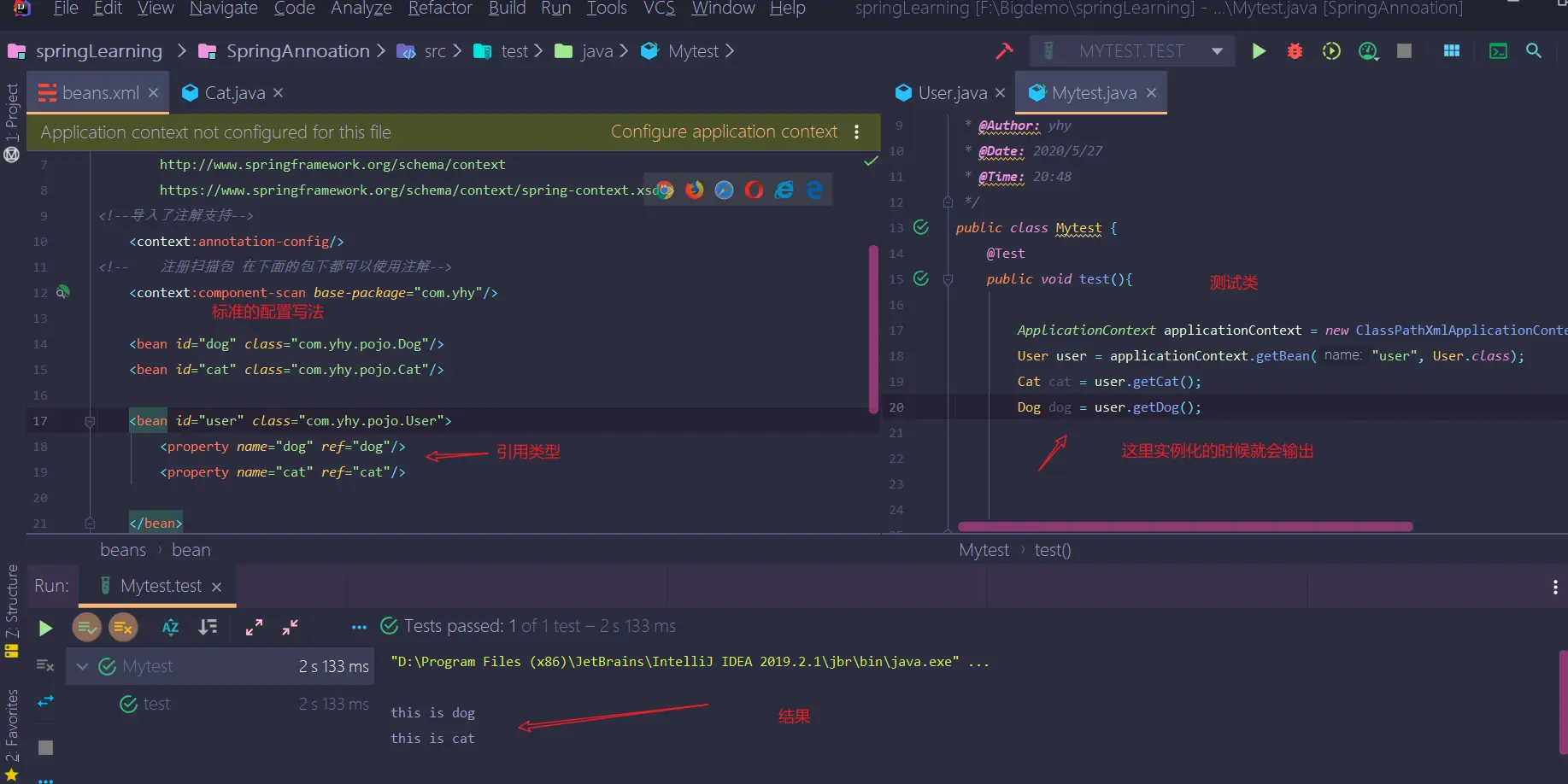
Task: Click the green inspection checkmark in beans.xml
Action: (x=871, y=161)
